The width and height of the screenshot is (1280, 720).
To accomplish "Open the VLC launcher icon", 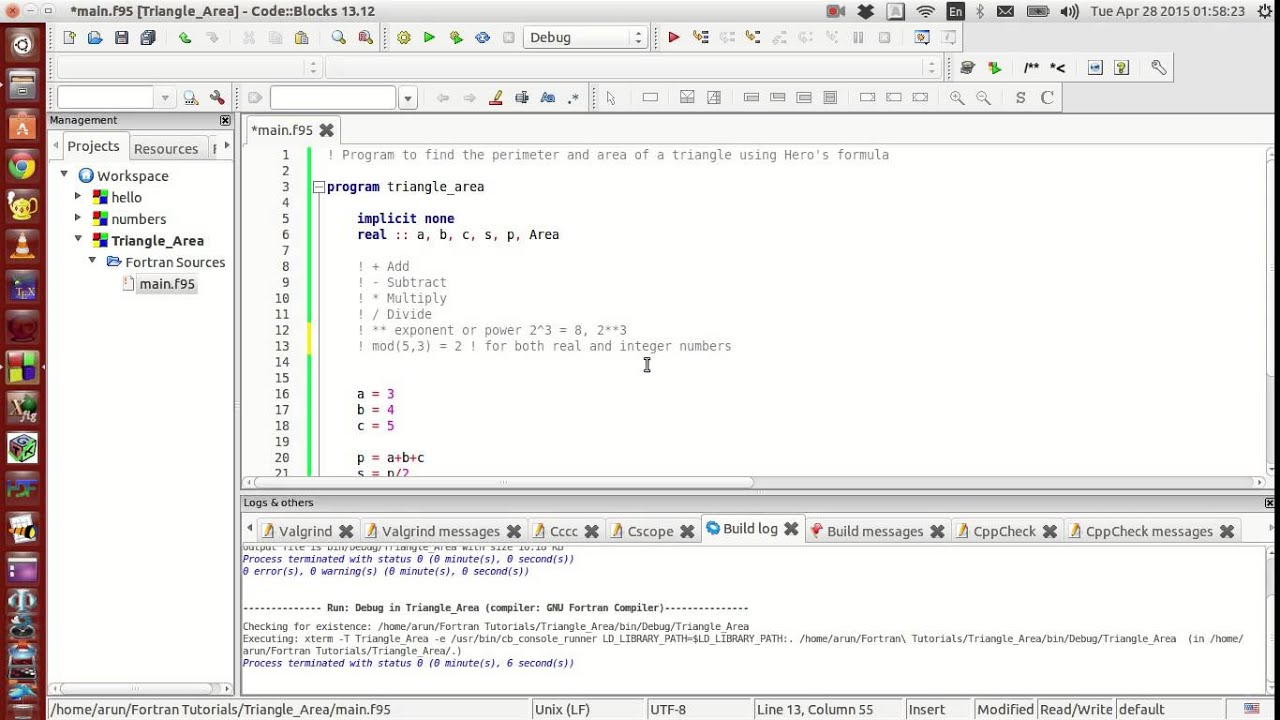I will point(22,245).
